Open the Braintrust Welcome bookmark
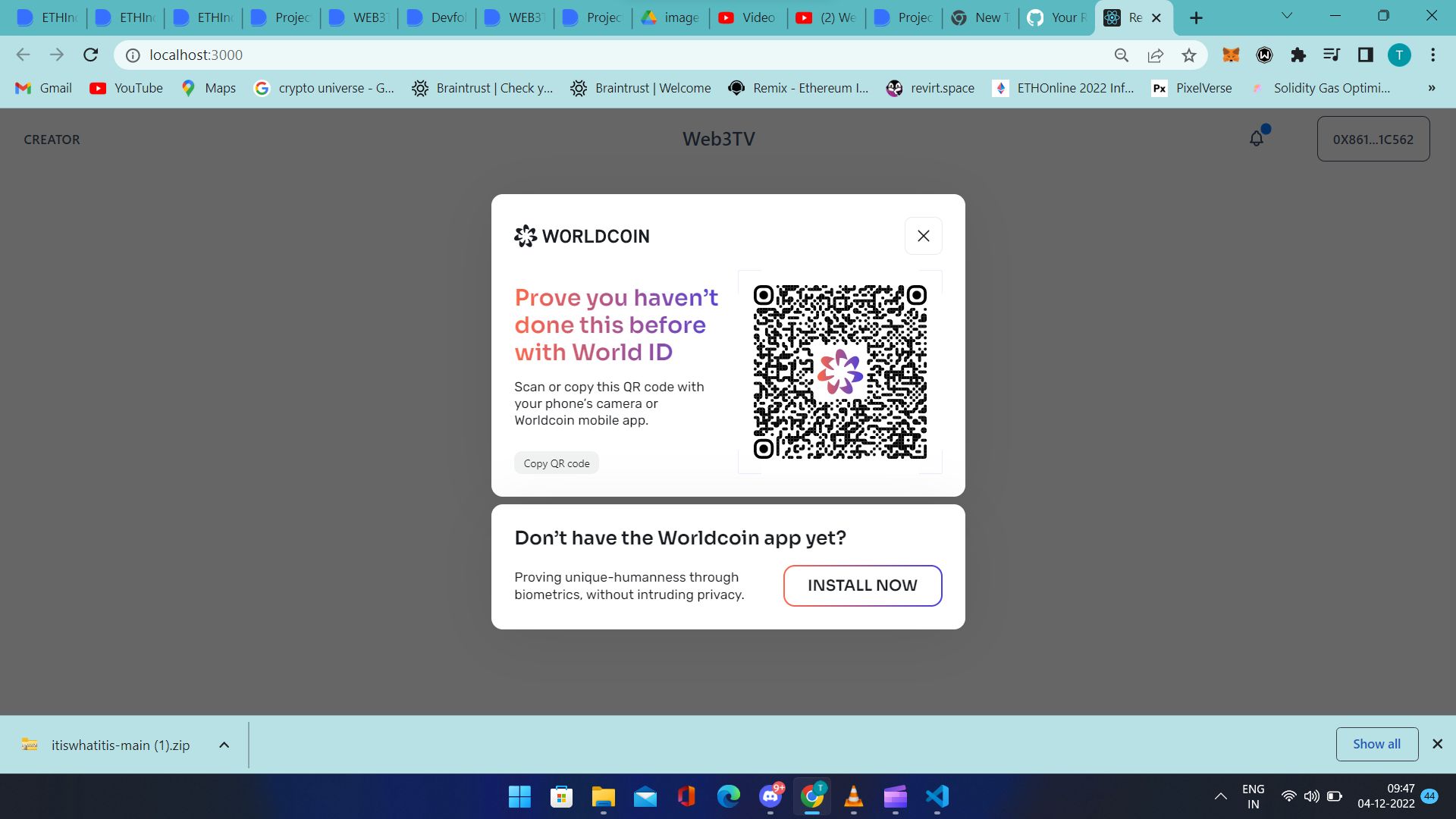This screenshot has width=1456, height=819. coord(641,88)
